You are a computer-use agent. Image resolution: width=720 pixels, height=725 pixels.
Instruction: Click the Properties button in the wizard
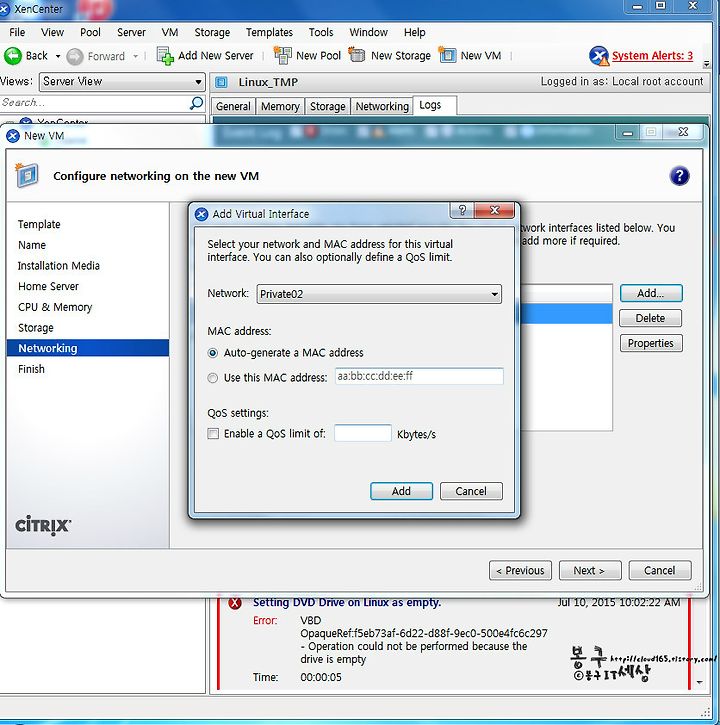(x=651, y=343)
